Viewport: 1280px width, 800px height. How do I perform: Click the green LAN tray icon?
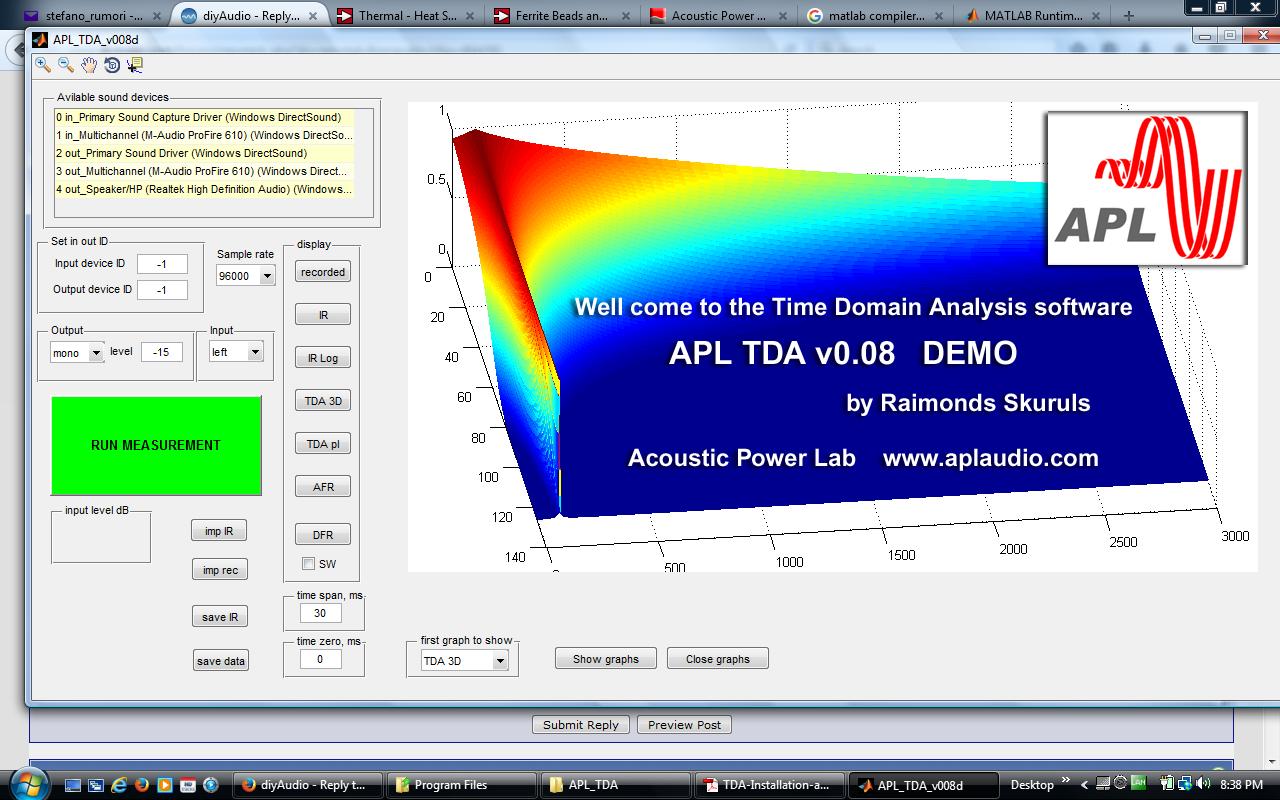pyautogui.click(x=1138, y=784)
